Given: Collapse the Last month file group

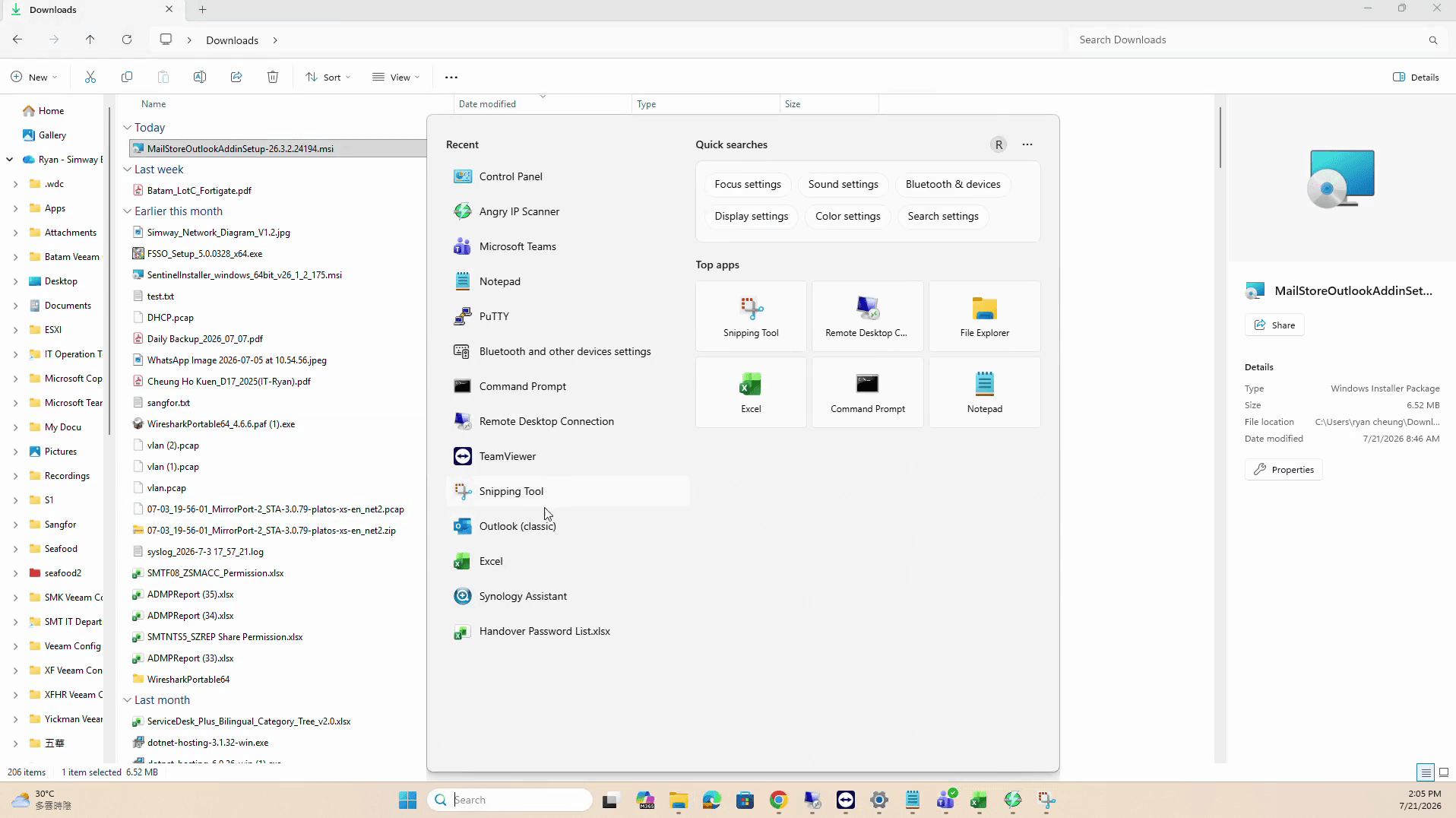Looking at the screenshot, I should click(x=127, y=700).
